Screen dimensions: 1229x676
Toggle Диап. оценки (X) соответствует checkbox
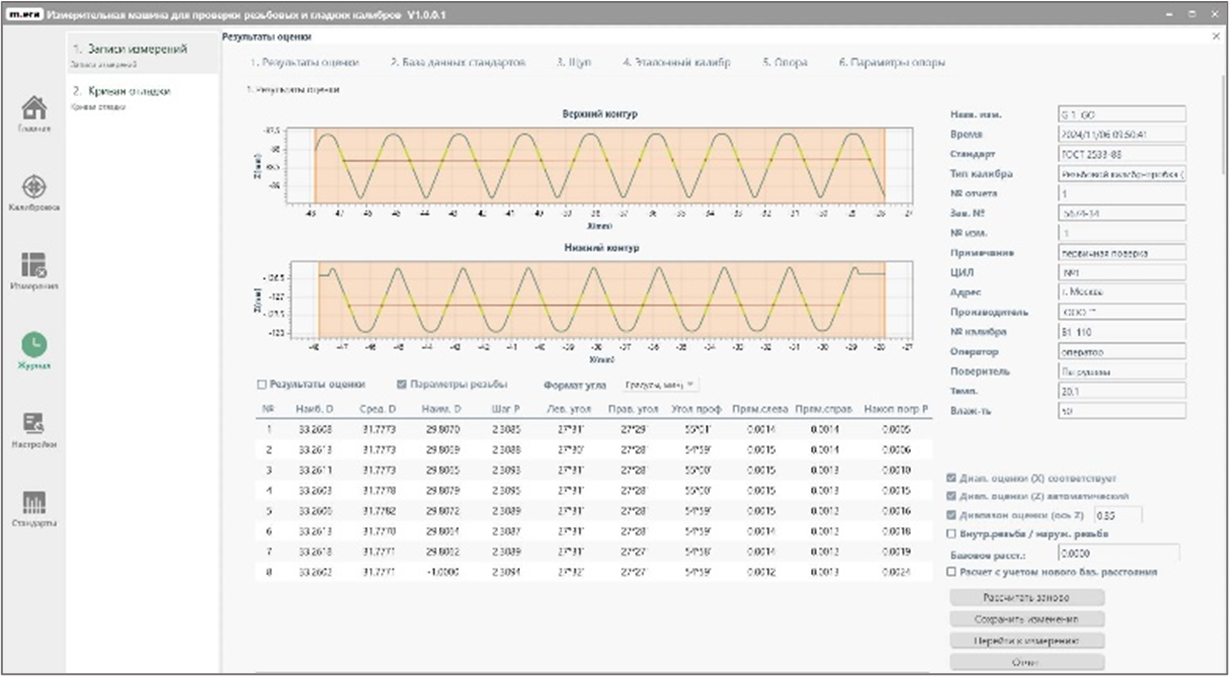click(951, 478)
